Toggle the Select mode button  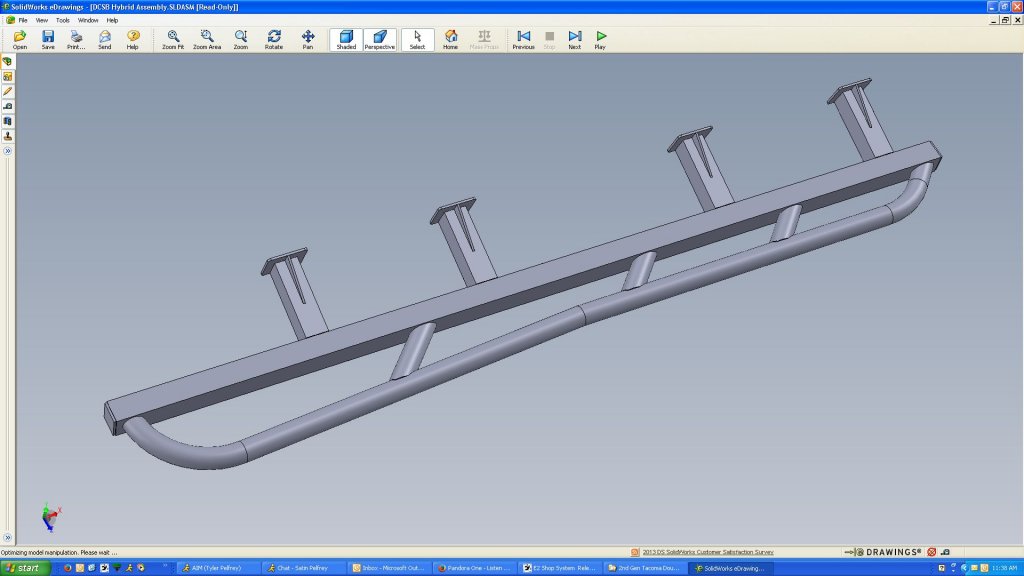(417, 40)
